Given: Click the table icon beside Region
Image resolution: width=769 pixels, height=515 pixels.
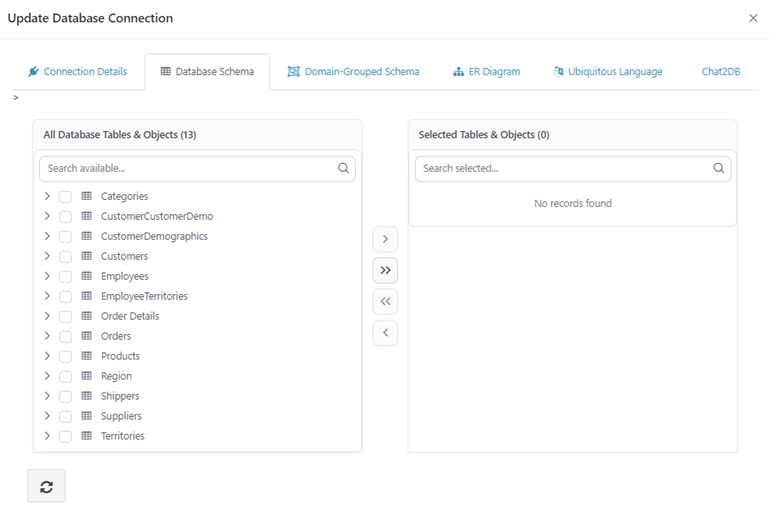Looking at the screenshot, I should coord(87,376).
